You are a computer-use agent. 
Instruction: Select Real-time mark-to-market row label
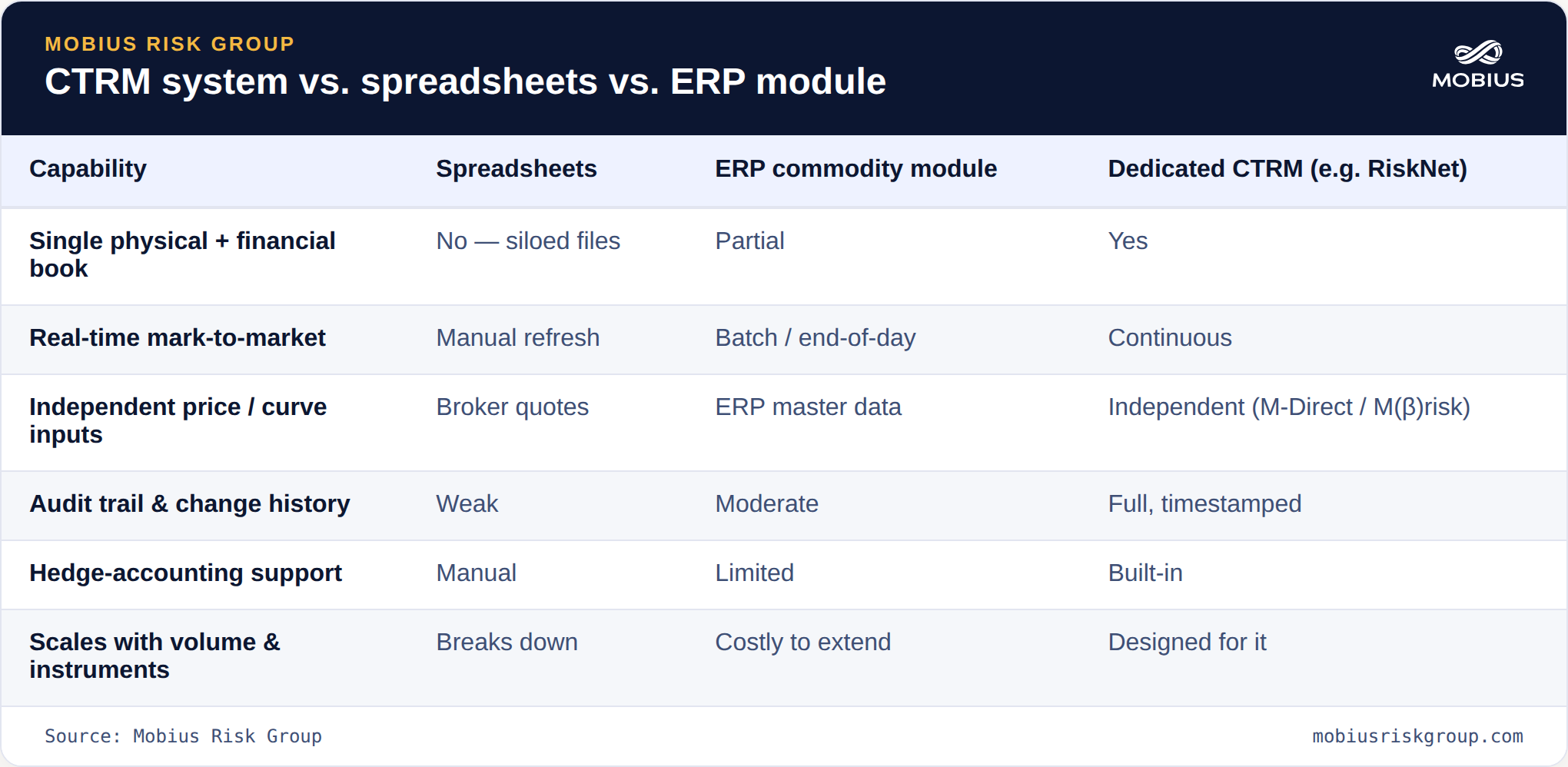(178, 337)
